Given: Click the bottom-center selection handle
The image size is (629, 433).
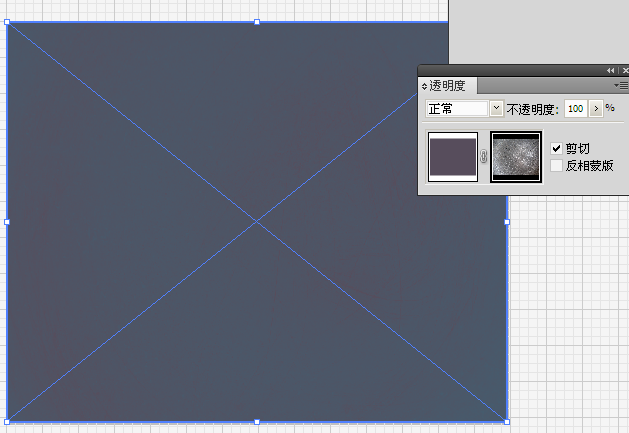Looking at the screenshot, I should [257, 422].
